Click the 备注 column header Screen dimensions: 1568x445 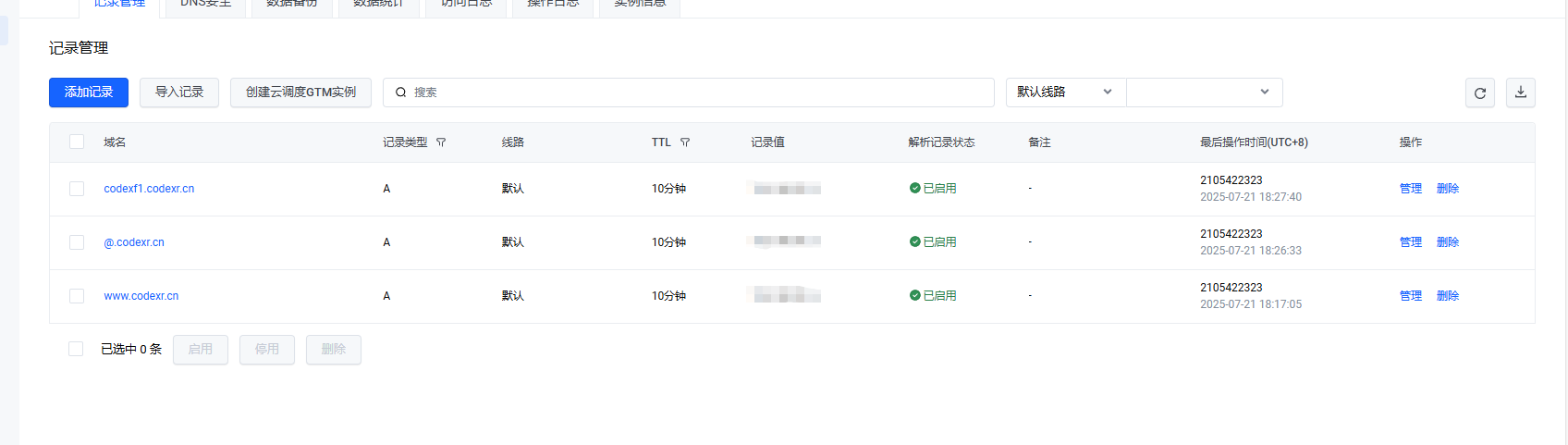[1039, 142]
